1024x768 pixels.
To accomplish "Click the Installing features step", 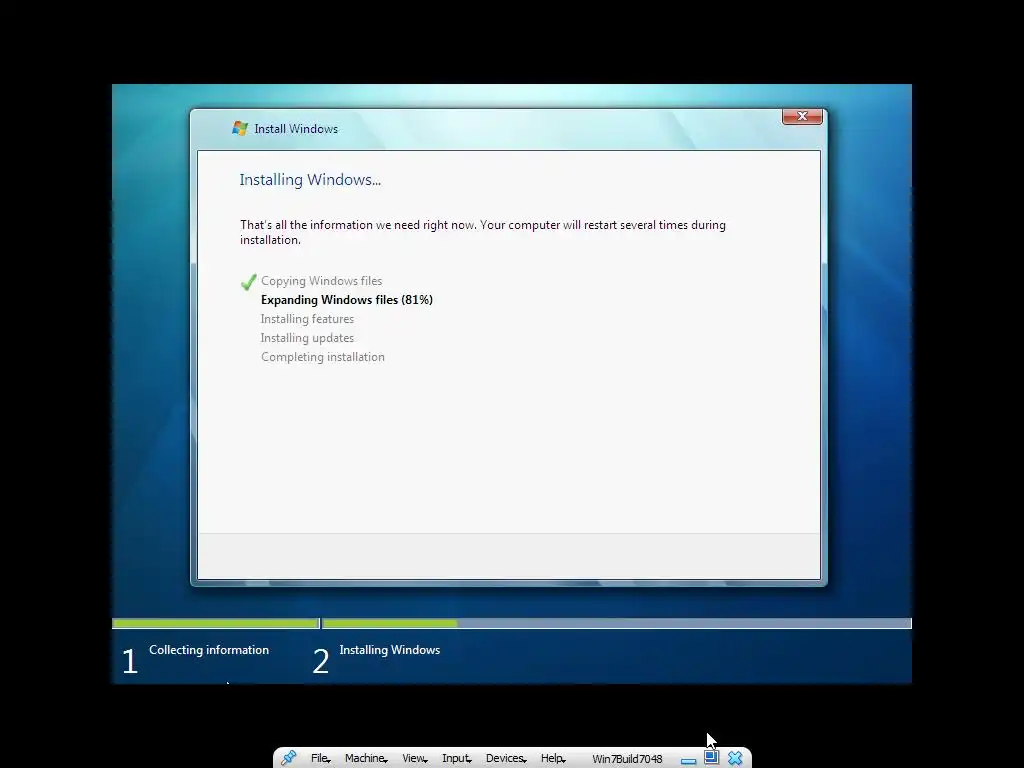I will [308, 319].
